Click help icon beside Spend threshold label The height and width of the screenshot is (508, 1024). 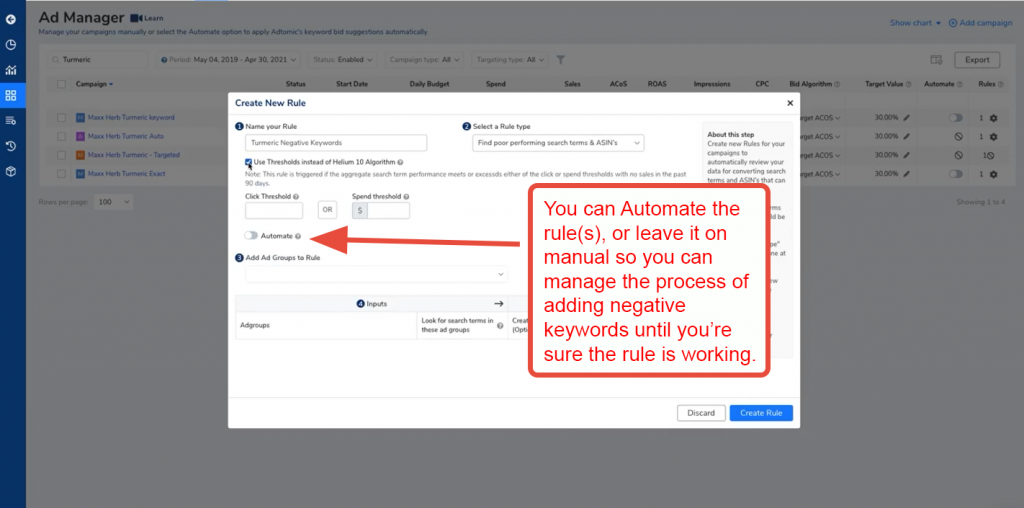(407, 197)
